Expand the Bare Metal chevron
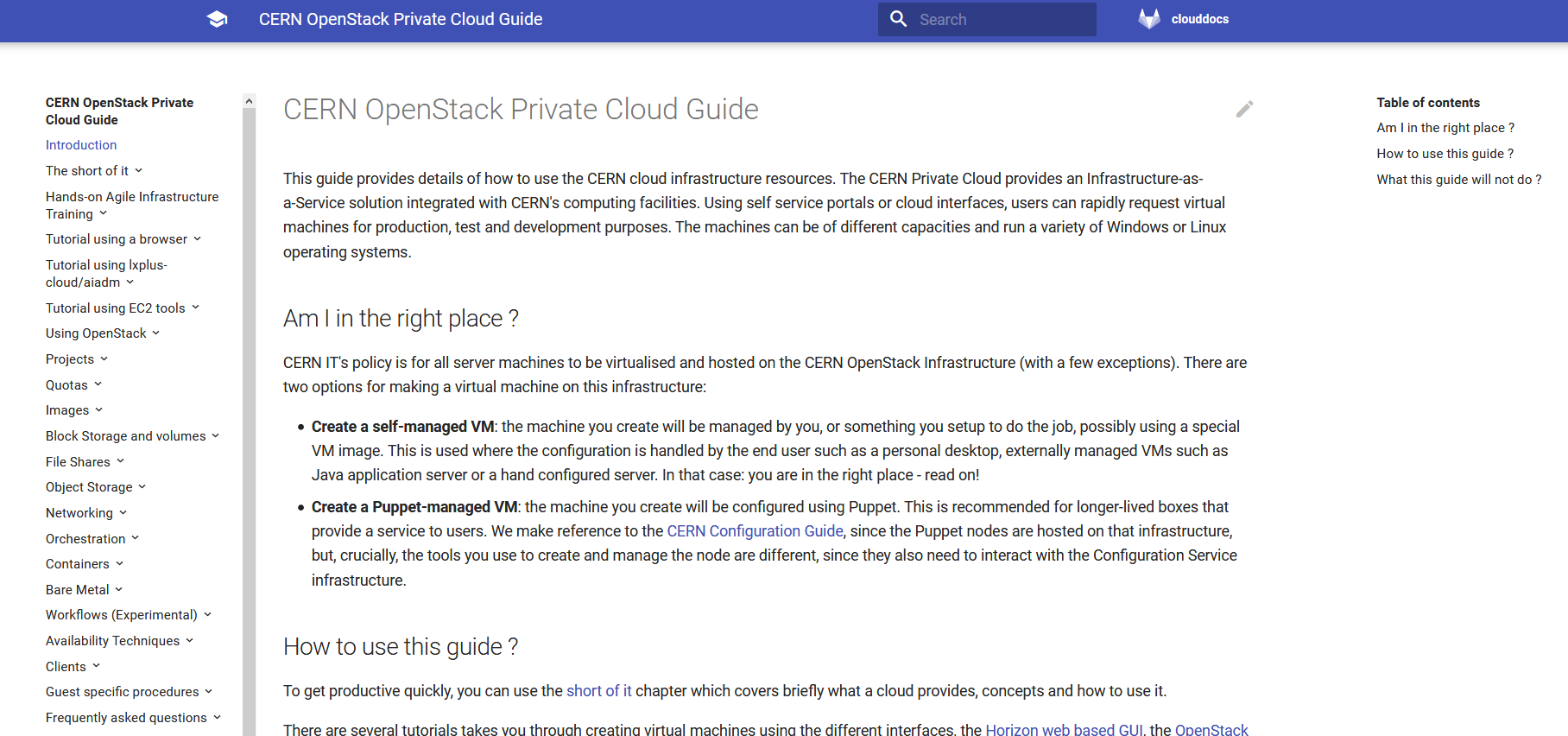The width and height of the screenshot is (1568, 736). tap(119, 590)
